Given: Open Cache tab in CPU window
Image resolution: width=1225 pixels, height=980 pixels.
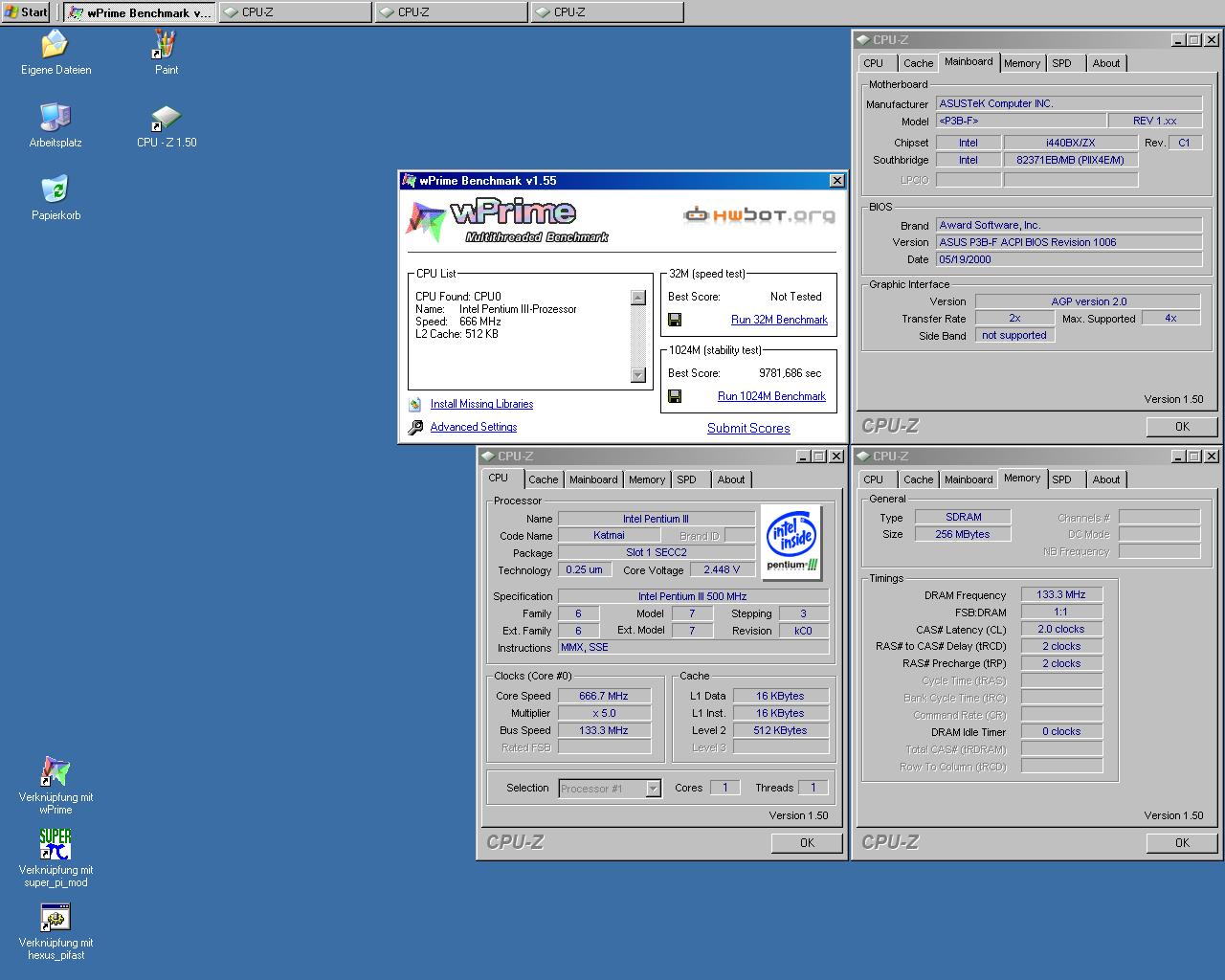Looking at the screenshot, I should (543, 480).
